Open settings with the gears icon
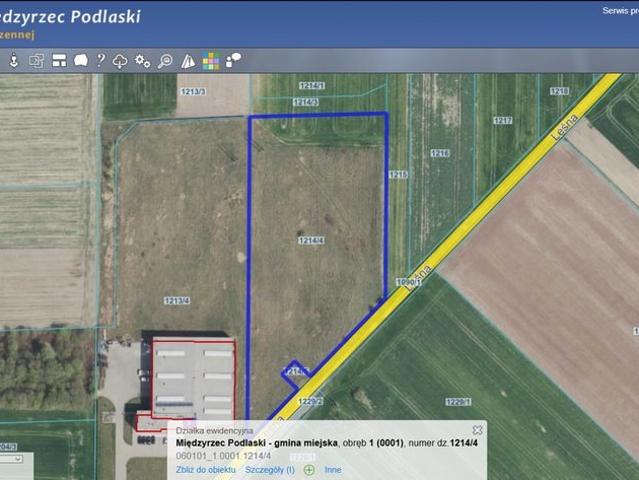Viewport: 639px width, 480px height. (143, 61)
